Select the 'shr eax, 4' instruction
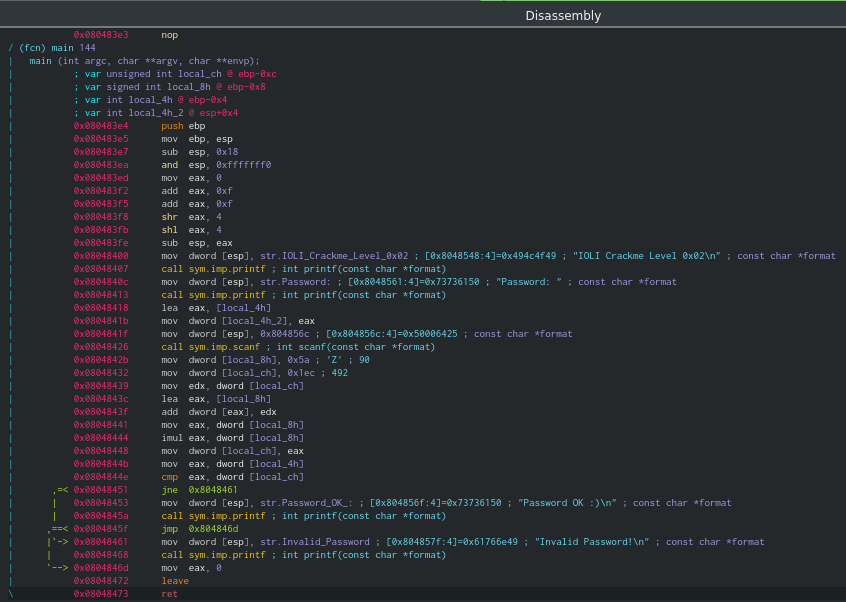The height and width of the screenshot is (602, 846). pyautogui.click(x=192, y=217)
